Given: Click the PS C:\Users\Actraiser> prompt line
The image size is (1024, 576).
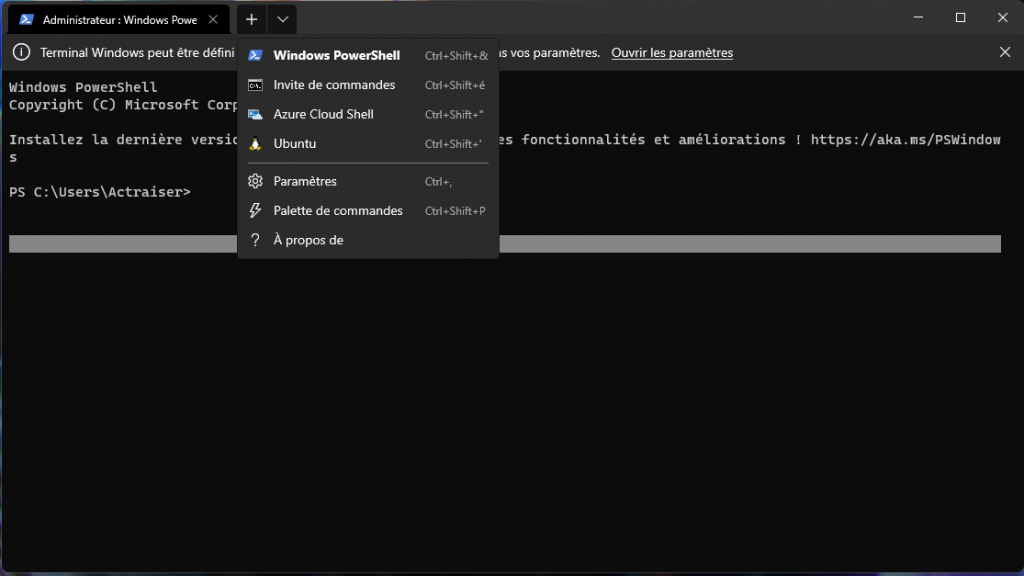Looking at the screenshot, I should (x=100, y=192).
